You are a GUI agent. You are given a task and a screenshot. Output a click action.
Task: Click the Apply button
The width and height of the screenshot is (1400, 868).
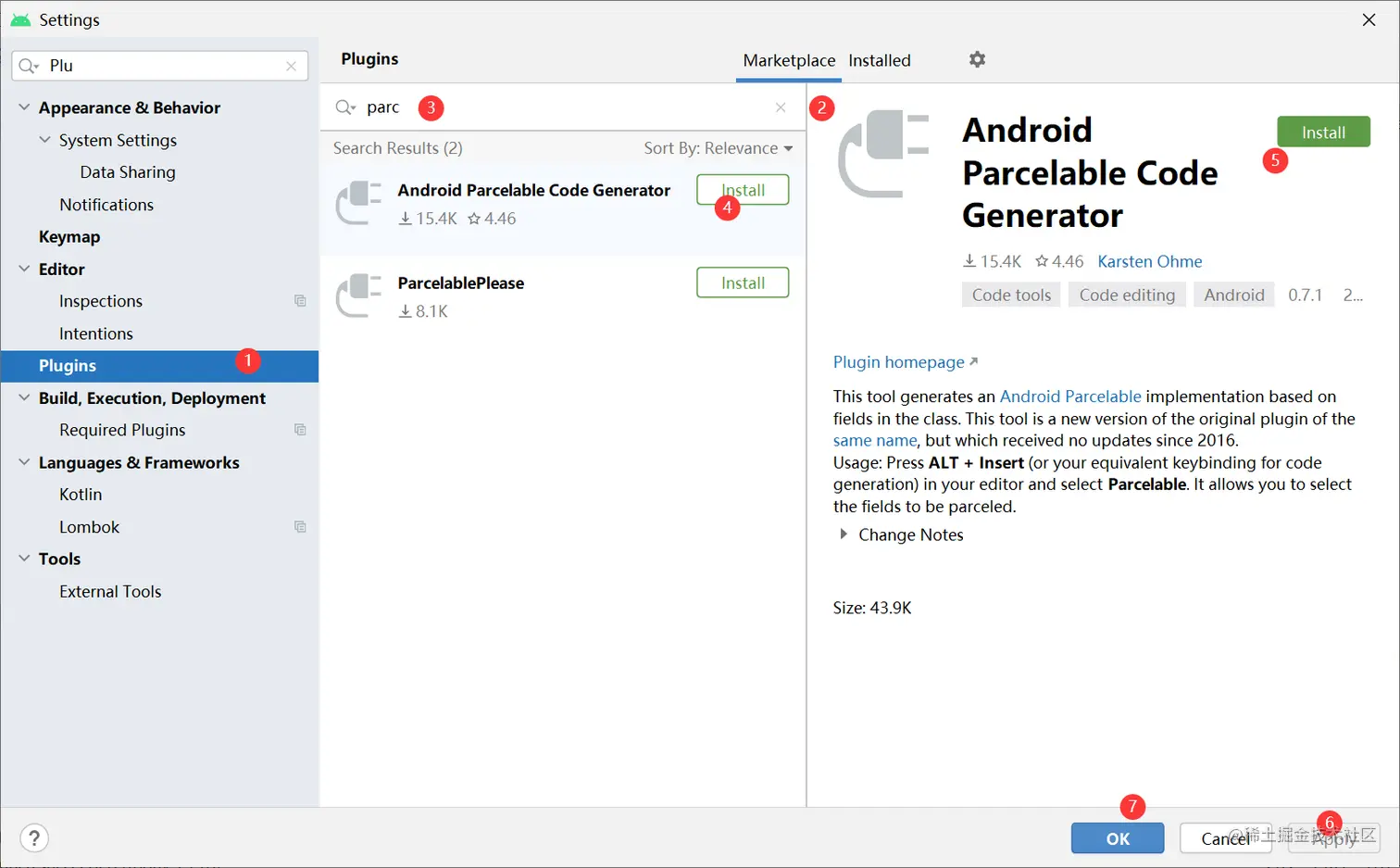[1333, 838]
